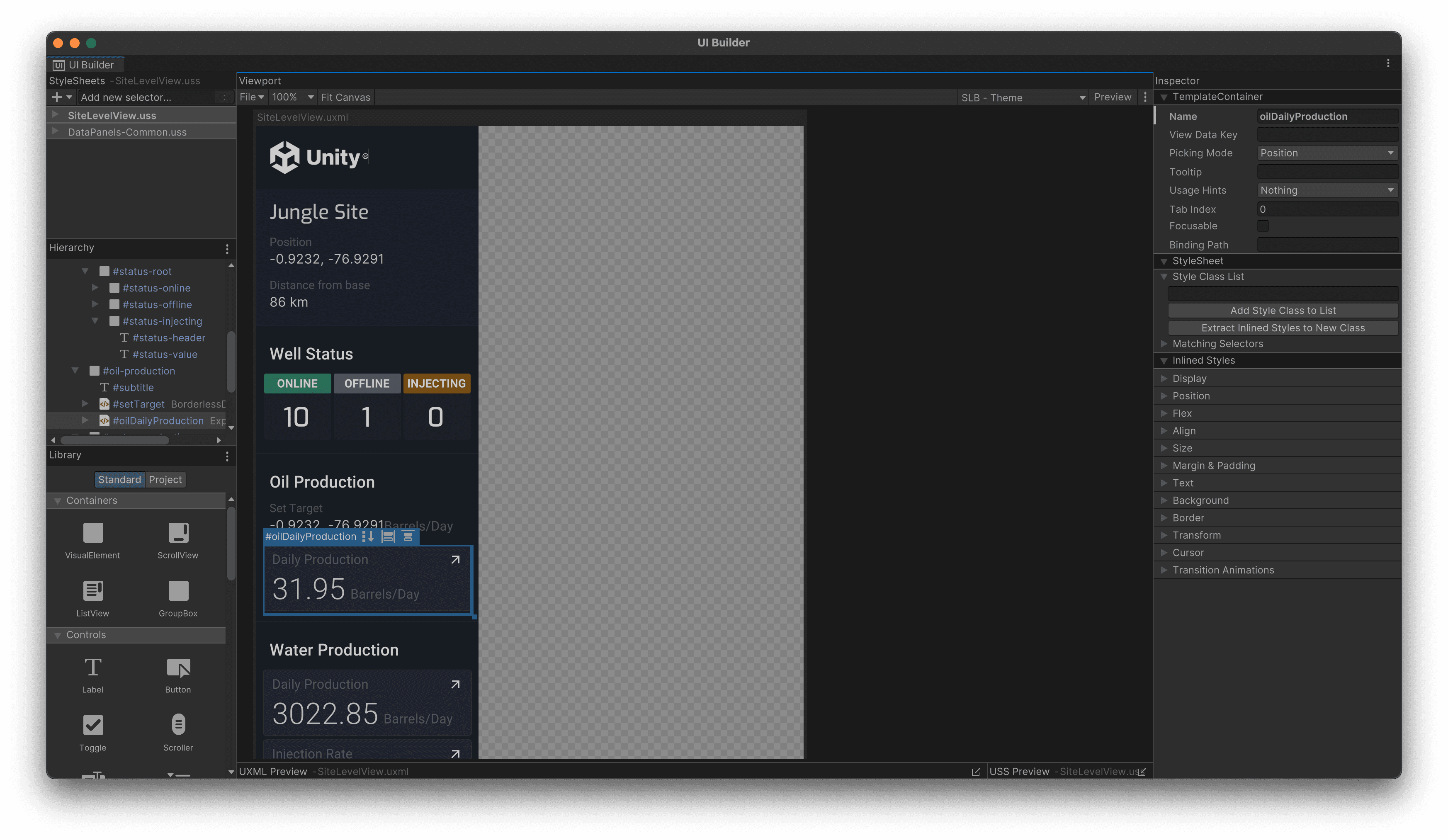Open the File menu in the viewport
The width and height of the screenshot is (1448, 840).
[251, 97]
